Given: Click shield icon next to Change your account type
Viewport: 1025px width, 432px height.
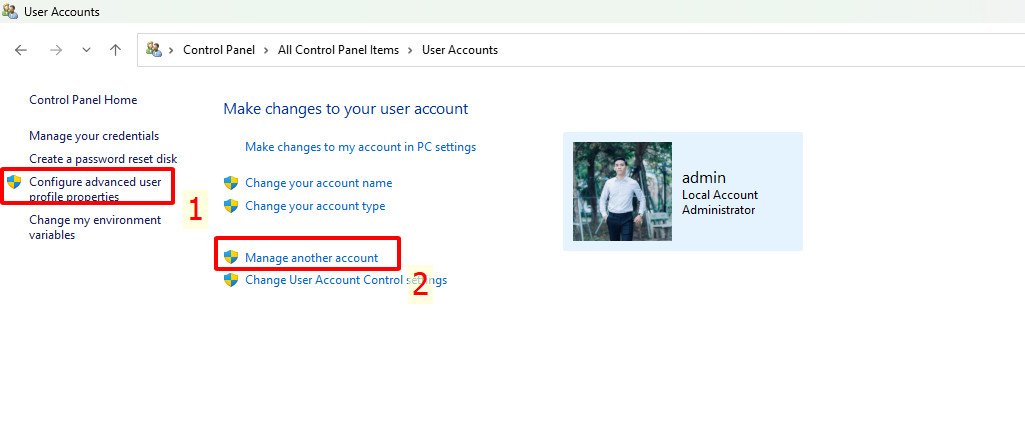Looking at the screenshot, I should 231,206.
